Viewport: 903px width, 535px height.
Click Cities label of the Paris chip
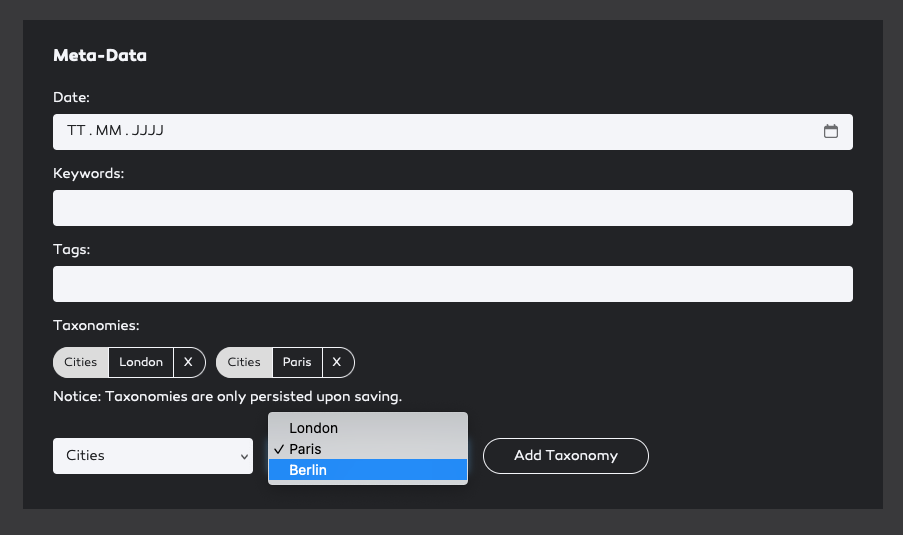tap(244, 362)
